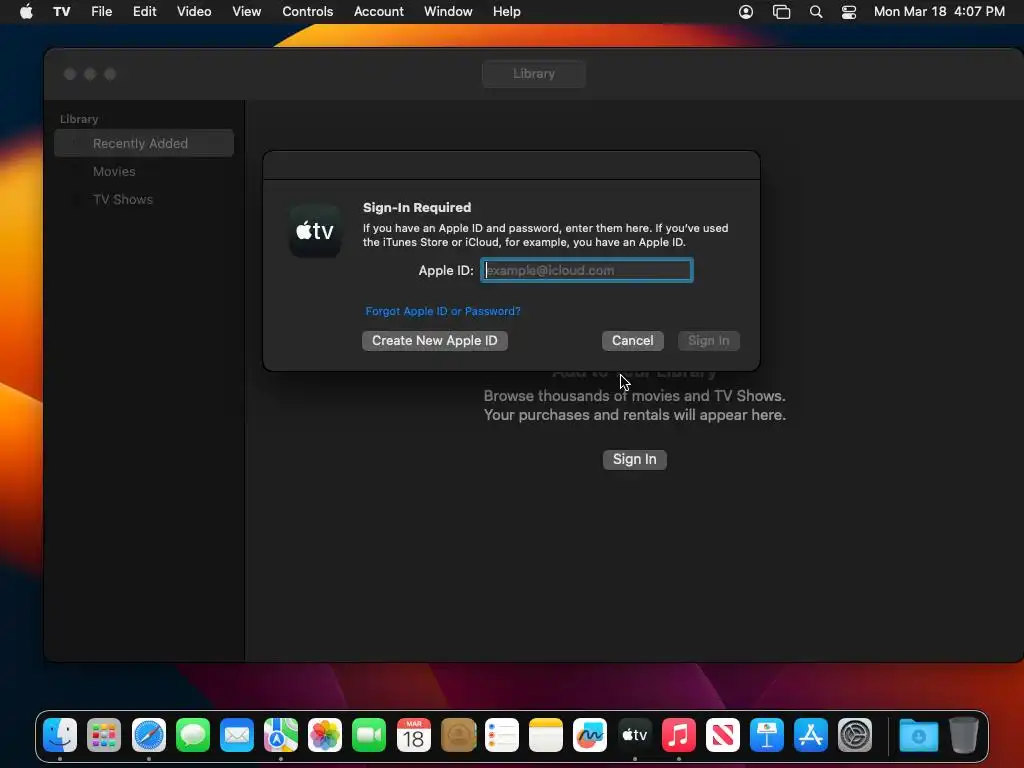Open Mail from the Dock

point(236,735)
